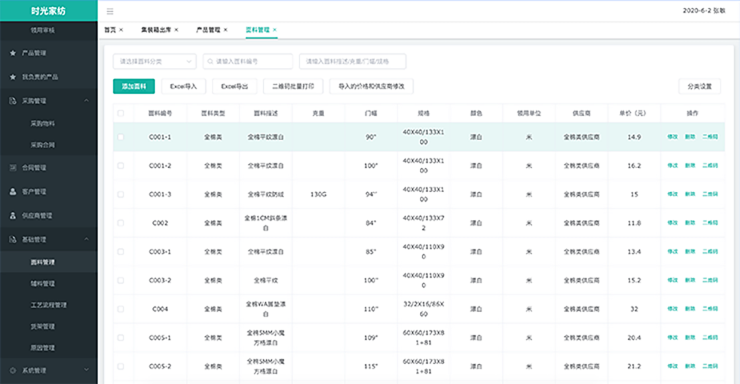Image resolution: width=740 pixels, height=384 pixels.
Task: Collapse 采购管理 with its chevron
Action: coord(86,100)
